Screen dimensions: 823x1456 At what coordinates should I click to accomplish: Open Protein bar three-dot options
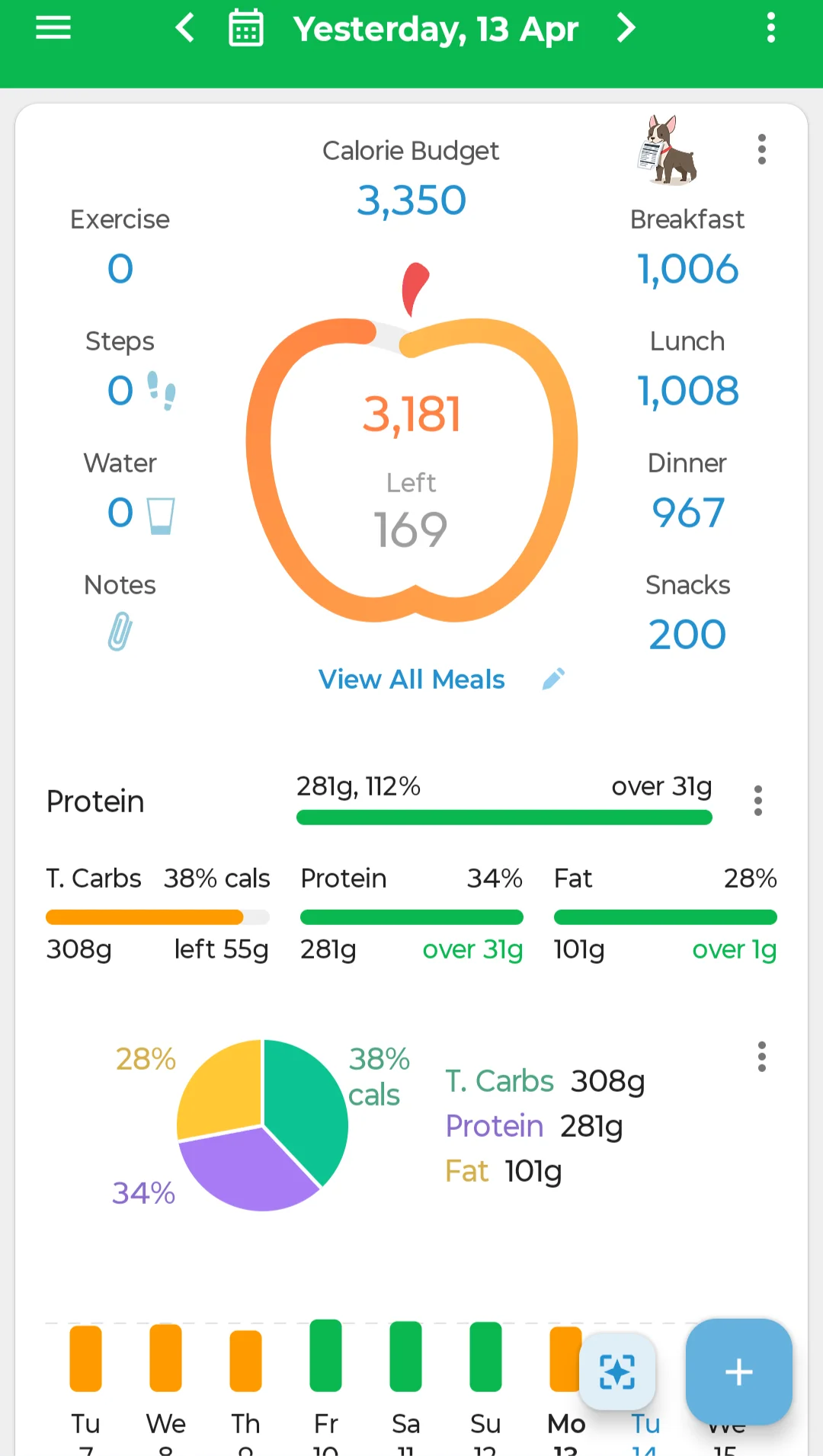[x=757, y=801]
